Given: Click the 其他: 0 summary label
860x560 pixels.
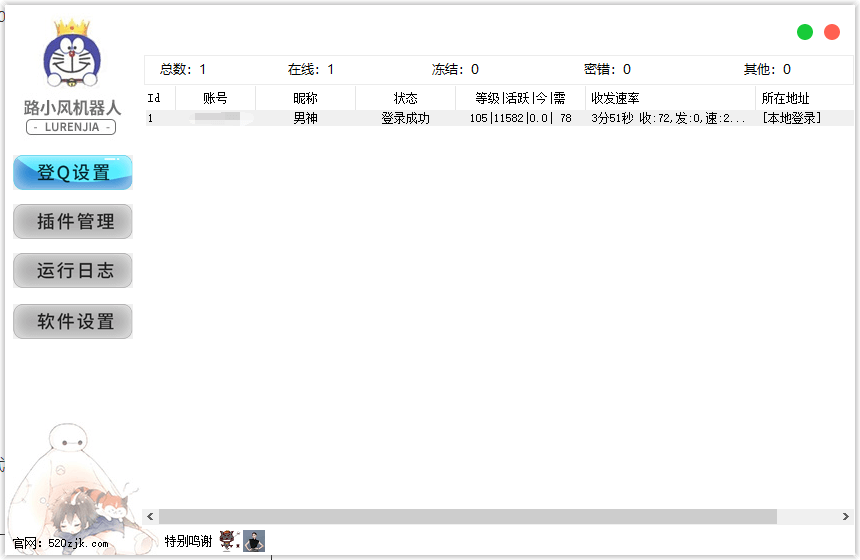Looking at the screenshot, I should (767, 69).
